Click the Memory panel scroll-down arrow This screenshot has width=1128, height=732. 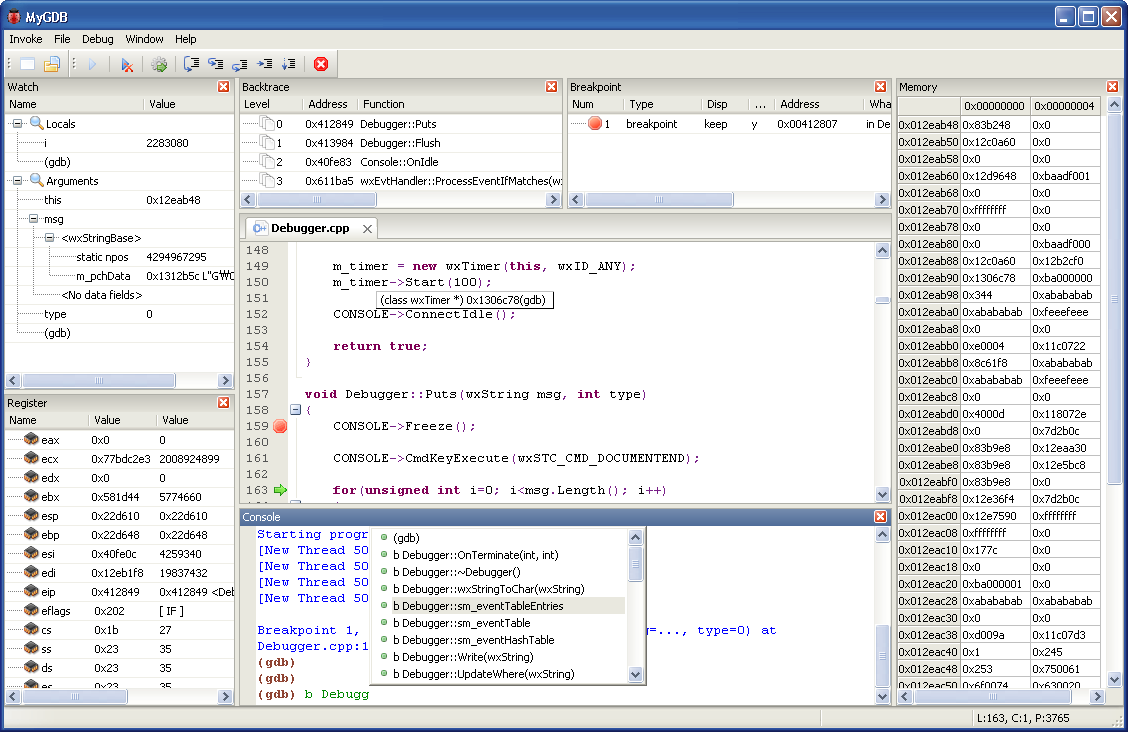[1114, 678]
